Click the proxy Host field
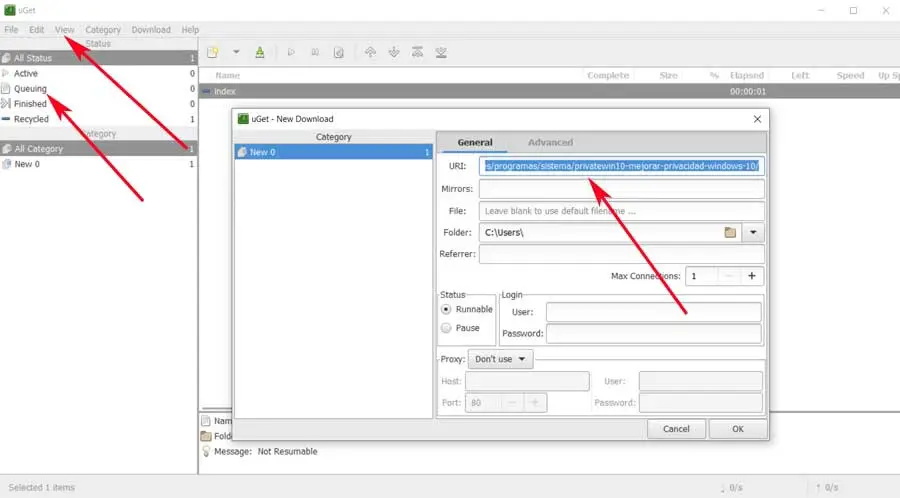Image resolution: width=900 pixels, height=498 pixels. click(527, 381)
